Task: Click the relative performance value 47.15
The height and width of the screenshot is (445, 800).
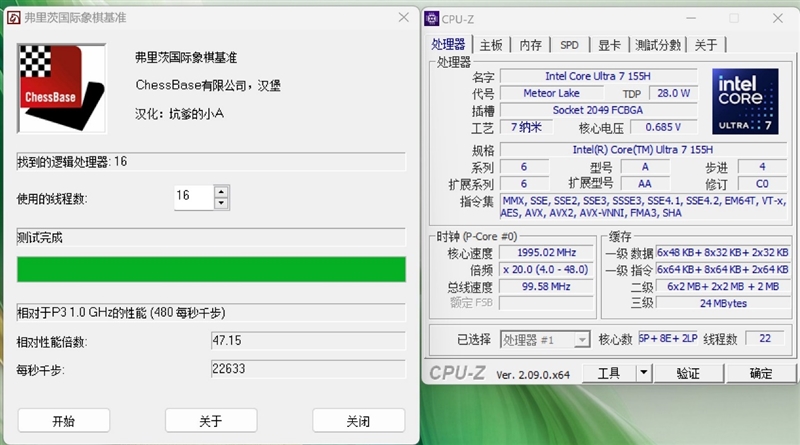Action: [x=308, y=340]
